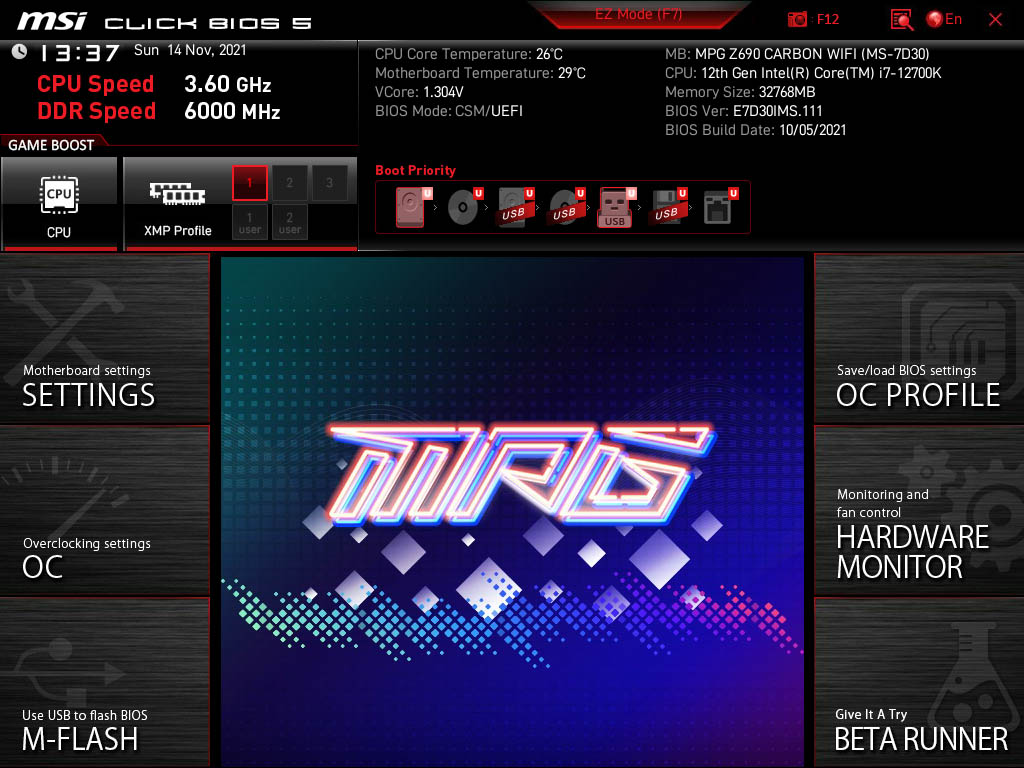The image size is (1024, 768).
Task: Select the CD/DVD drive boot priority icon
Action: coord(462,207)
